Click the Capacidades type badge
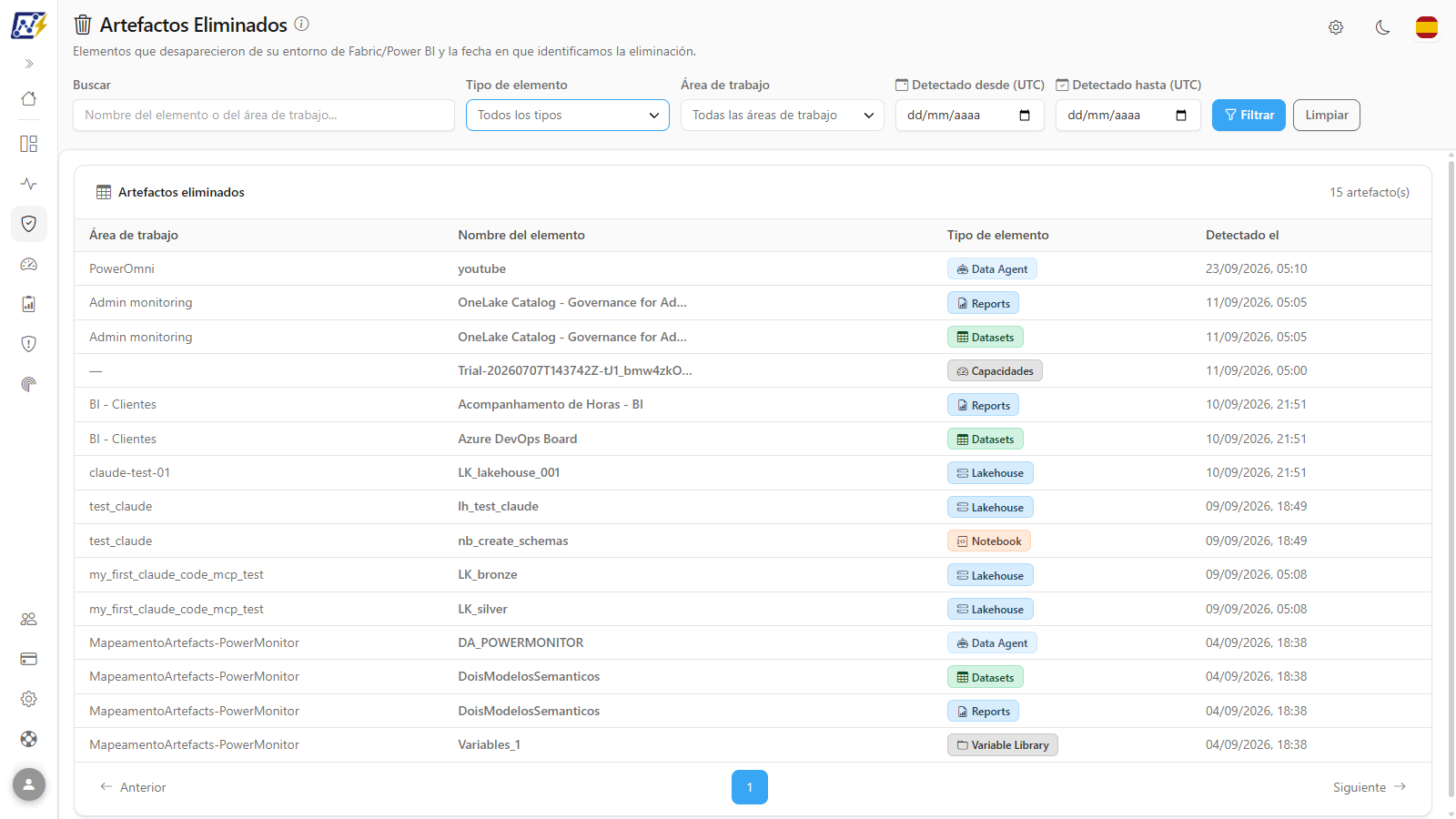The width and height of the screenshot is (1456, 819). [x=995, y=370]
